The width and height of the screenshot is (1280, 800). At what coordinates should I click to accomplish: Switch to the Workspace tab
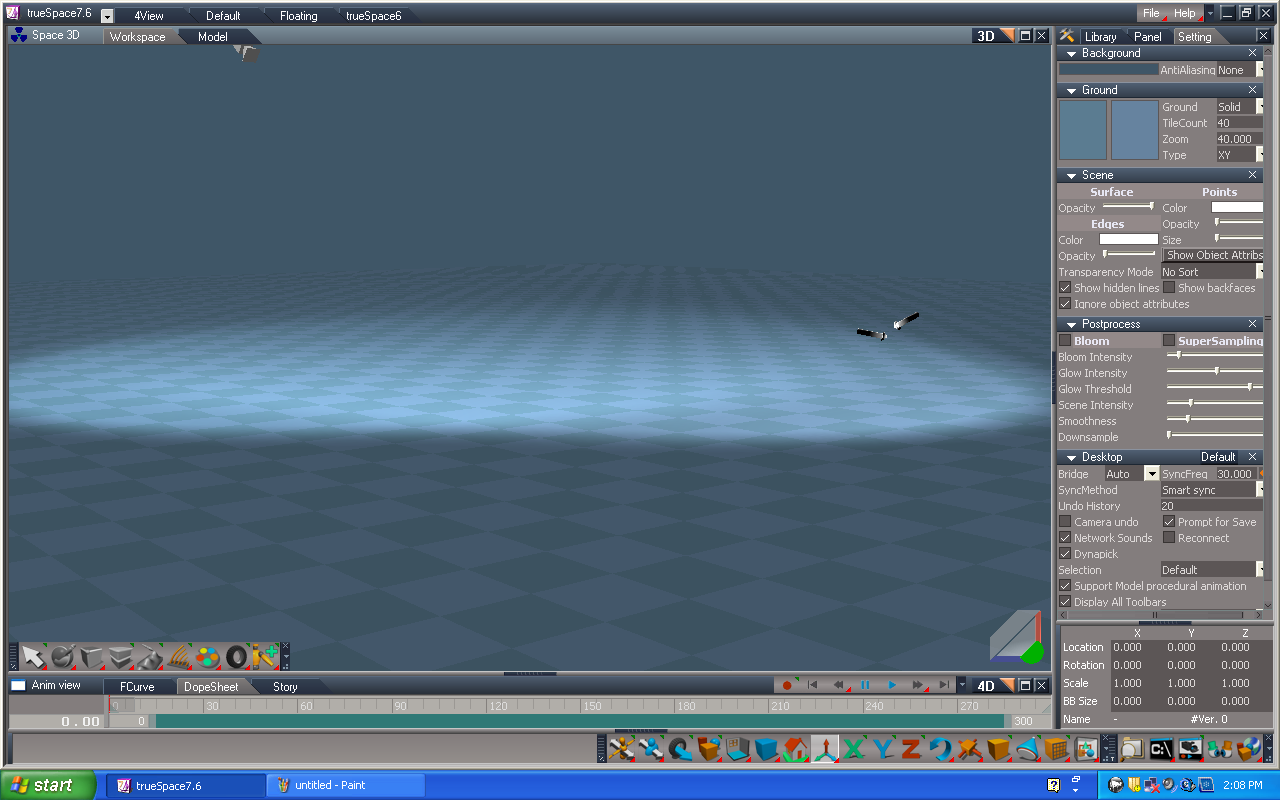pos(137,36)
